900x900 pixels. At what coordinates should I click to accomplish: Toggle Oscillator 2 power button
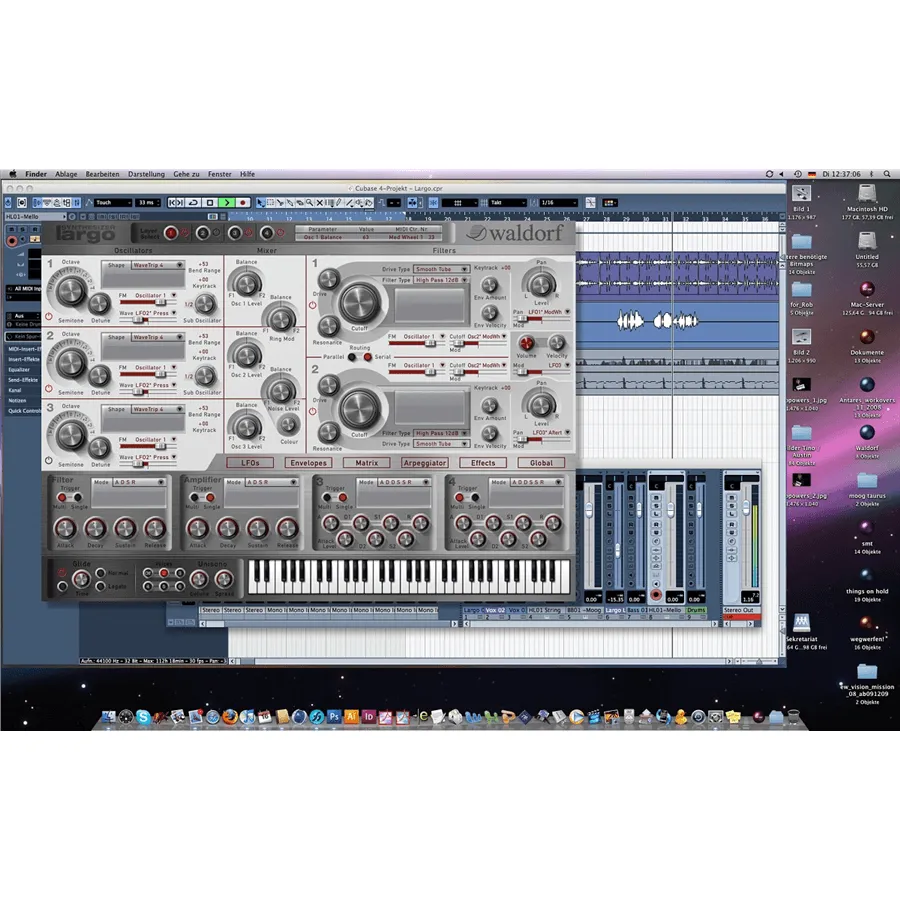(x=49, y=389)
